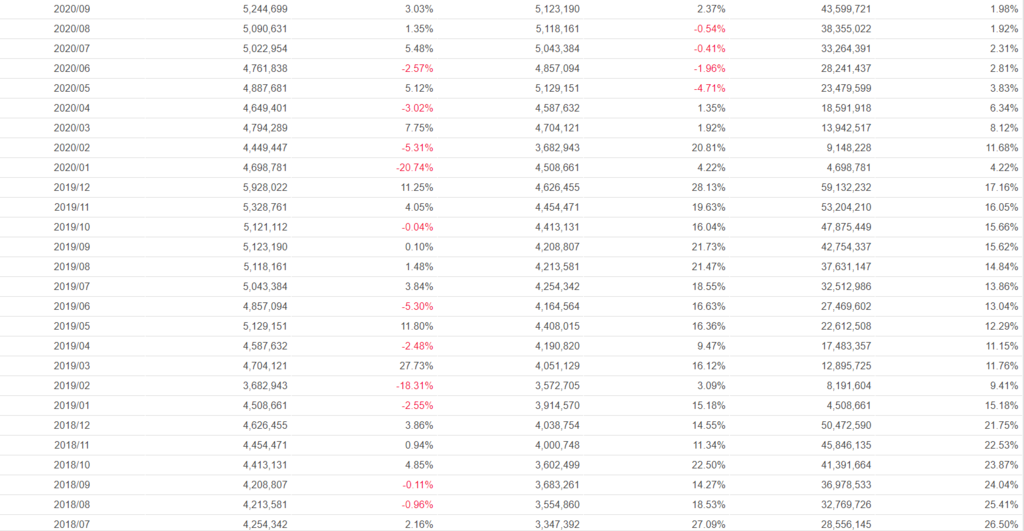Select the value 43,599,721
Viewport: 1024px width, 531px height.
point(843,9)
